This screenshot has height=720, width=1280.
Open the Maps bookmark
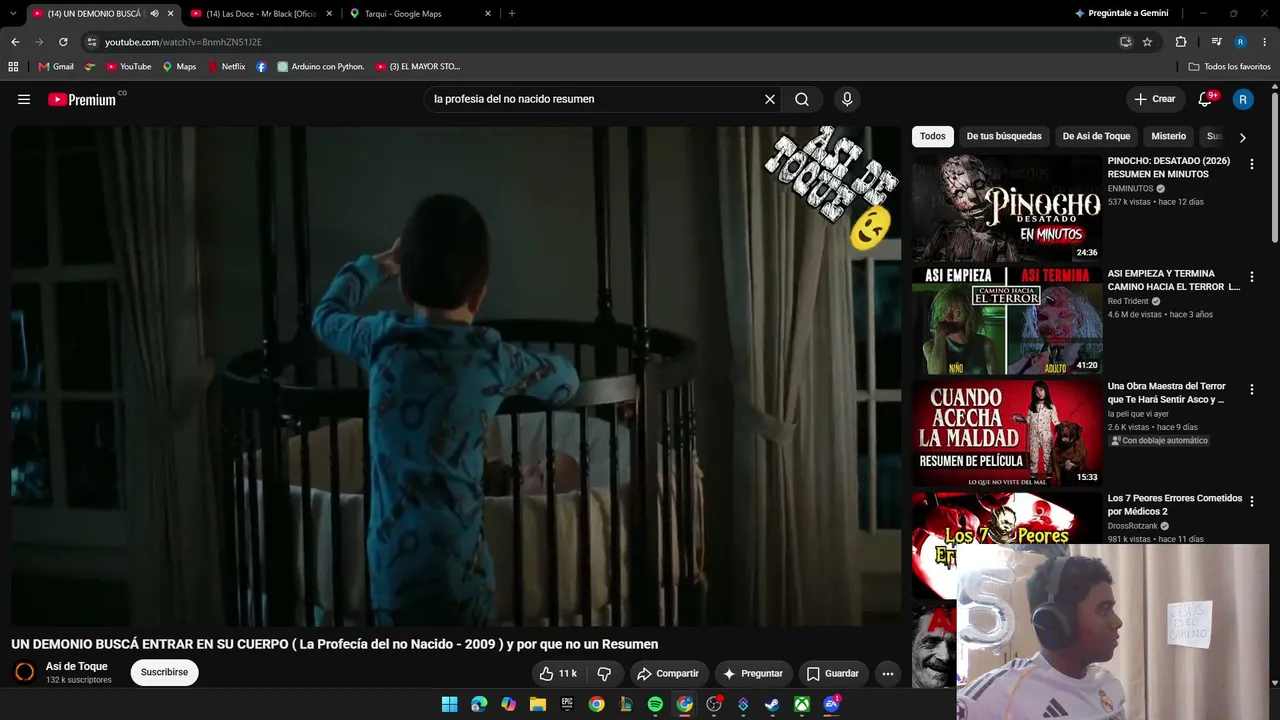179,67
